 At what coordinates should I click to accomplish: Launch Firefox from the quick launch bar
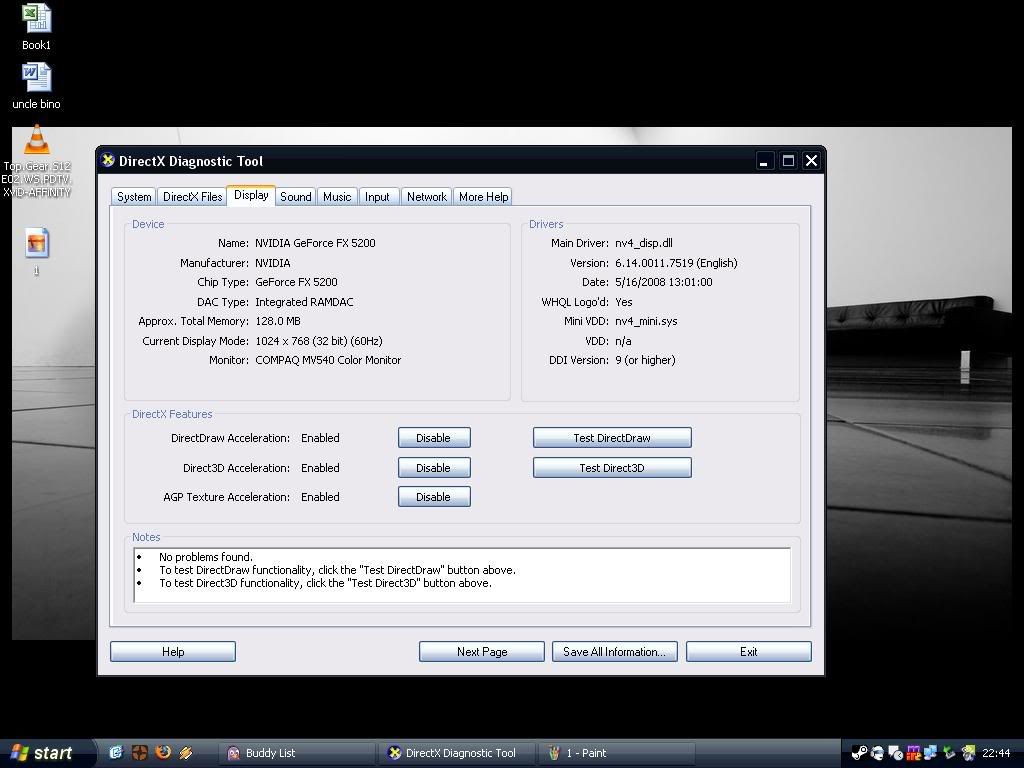coord(163,753)
